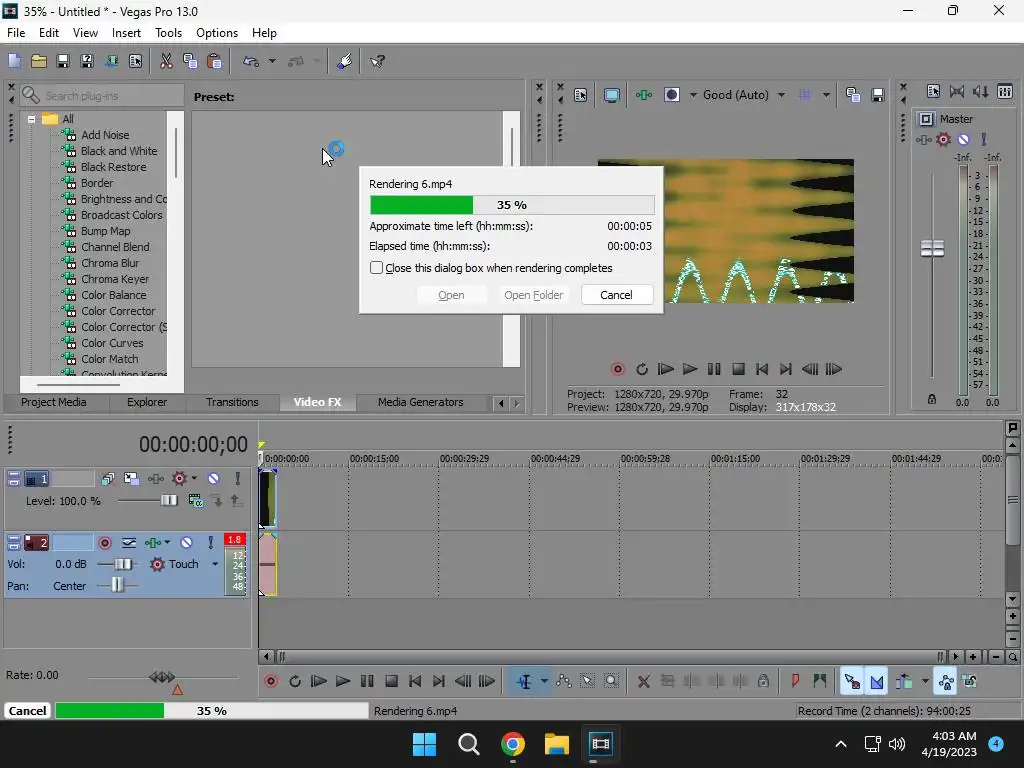Screen dimensions: 1024x768
Task: Click the What's This help icon
Action: click(377, 61)
